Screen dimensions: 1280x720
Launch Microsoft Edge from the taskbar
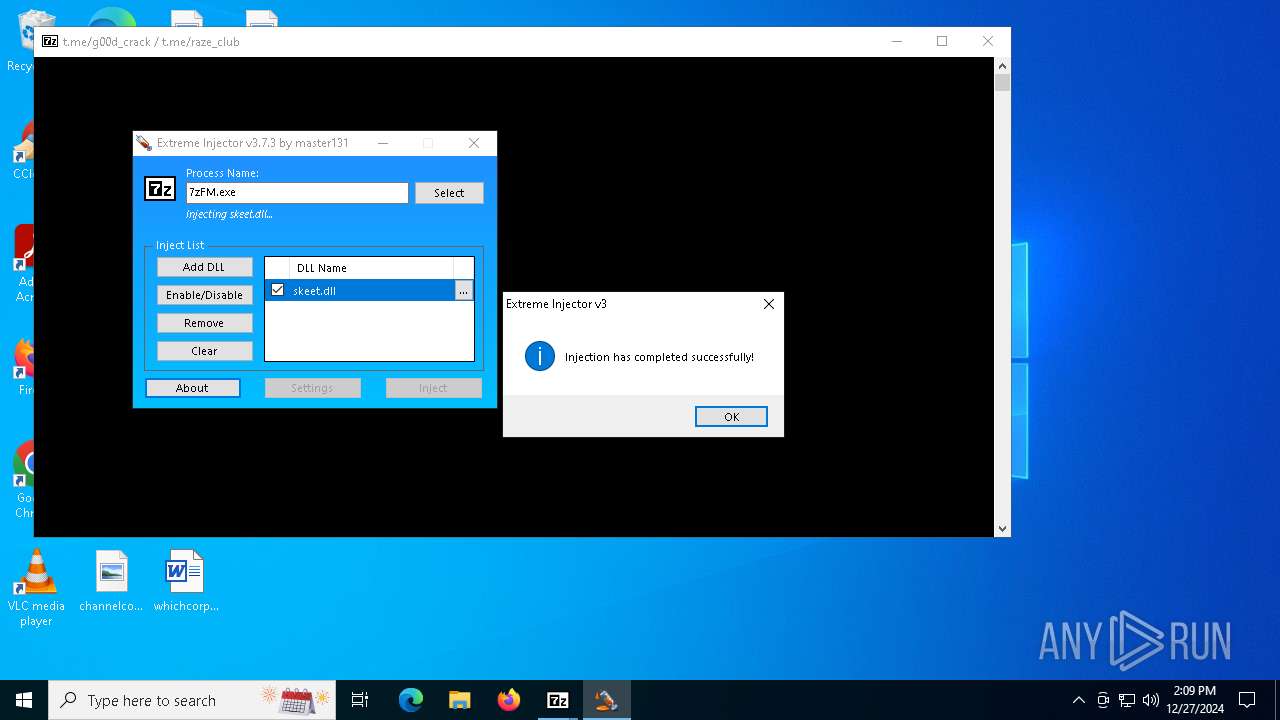pos(411,700)
